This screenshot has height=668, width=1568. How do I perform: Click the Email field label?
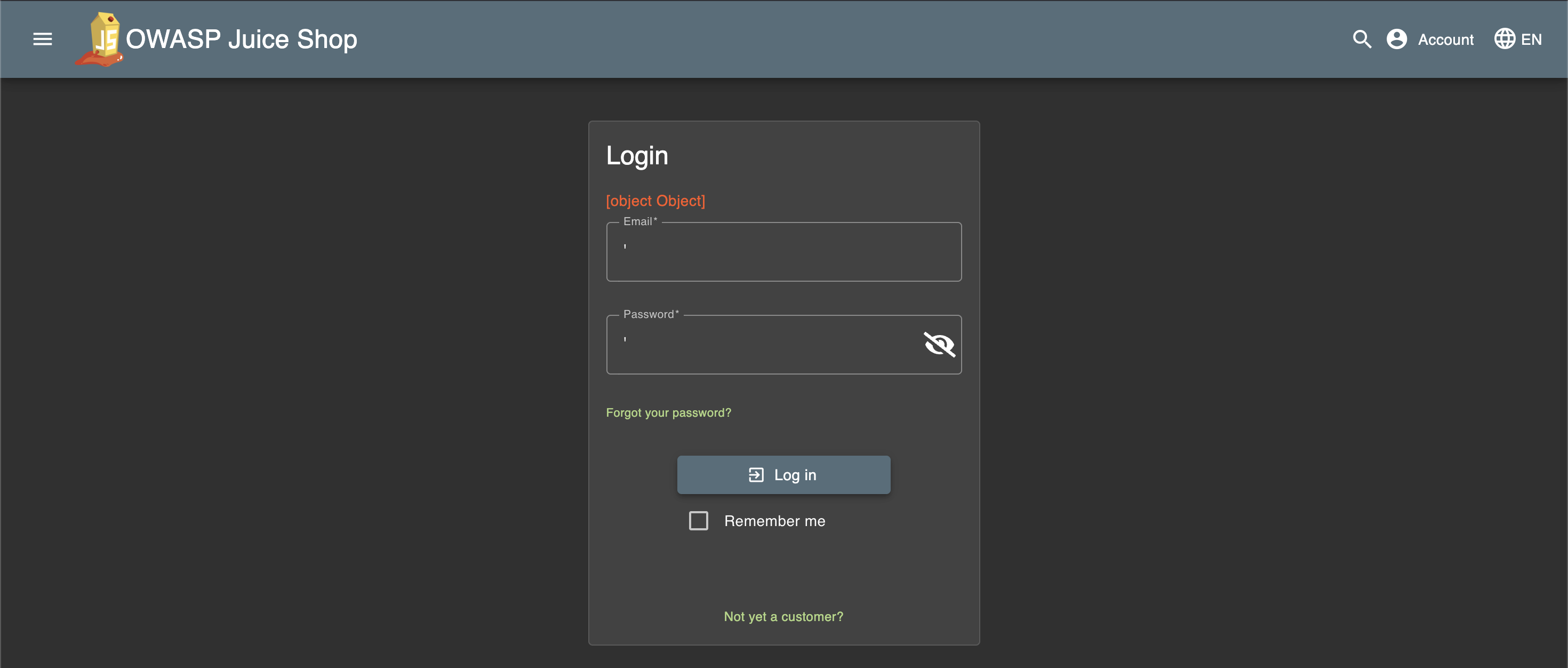[x=639, y=221]
